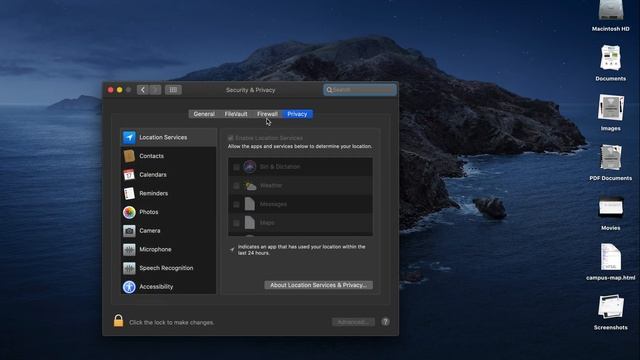Image resolution: width=640 pixels, height=360 pixels.
Task: Select the Privacy tab
Action: (297, 114)
